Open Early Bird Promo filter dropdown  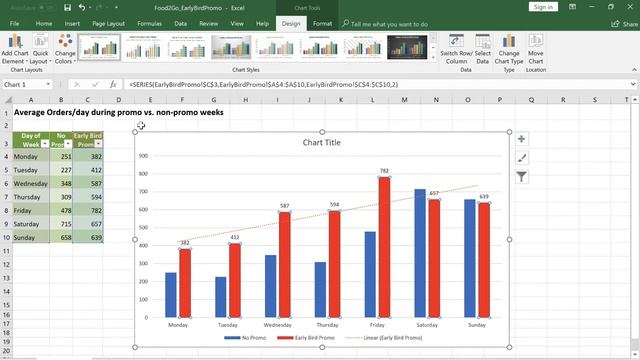98,144
